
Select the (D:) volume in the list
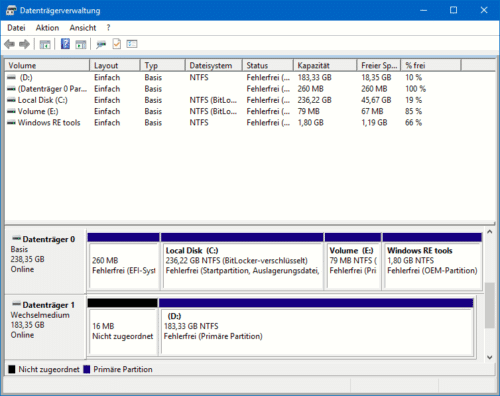point(26,77)
